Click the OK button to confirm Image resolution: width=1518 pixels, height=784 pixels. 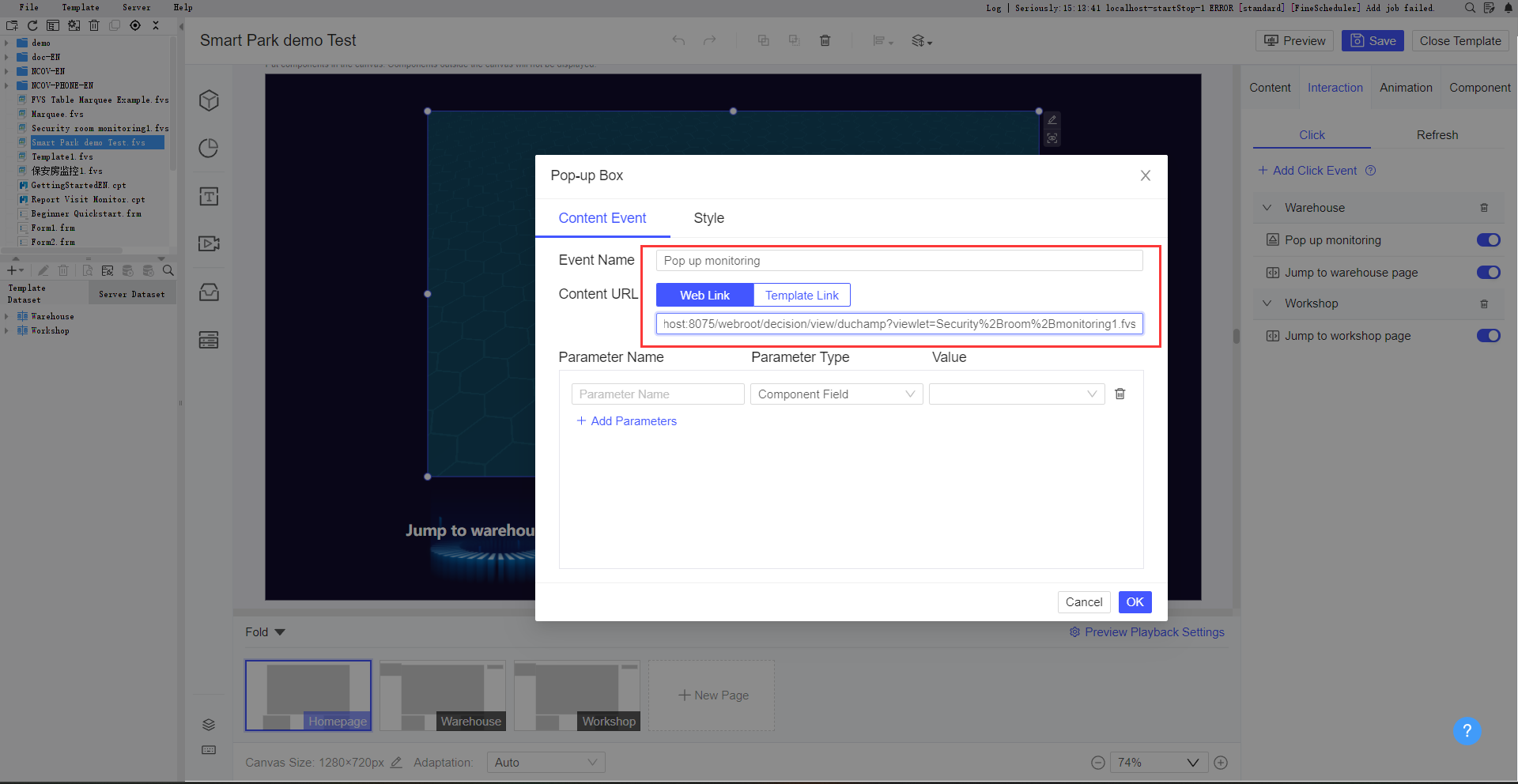pos(1134,601)
